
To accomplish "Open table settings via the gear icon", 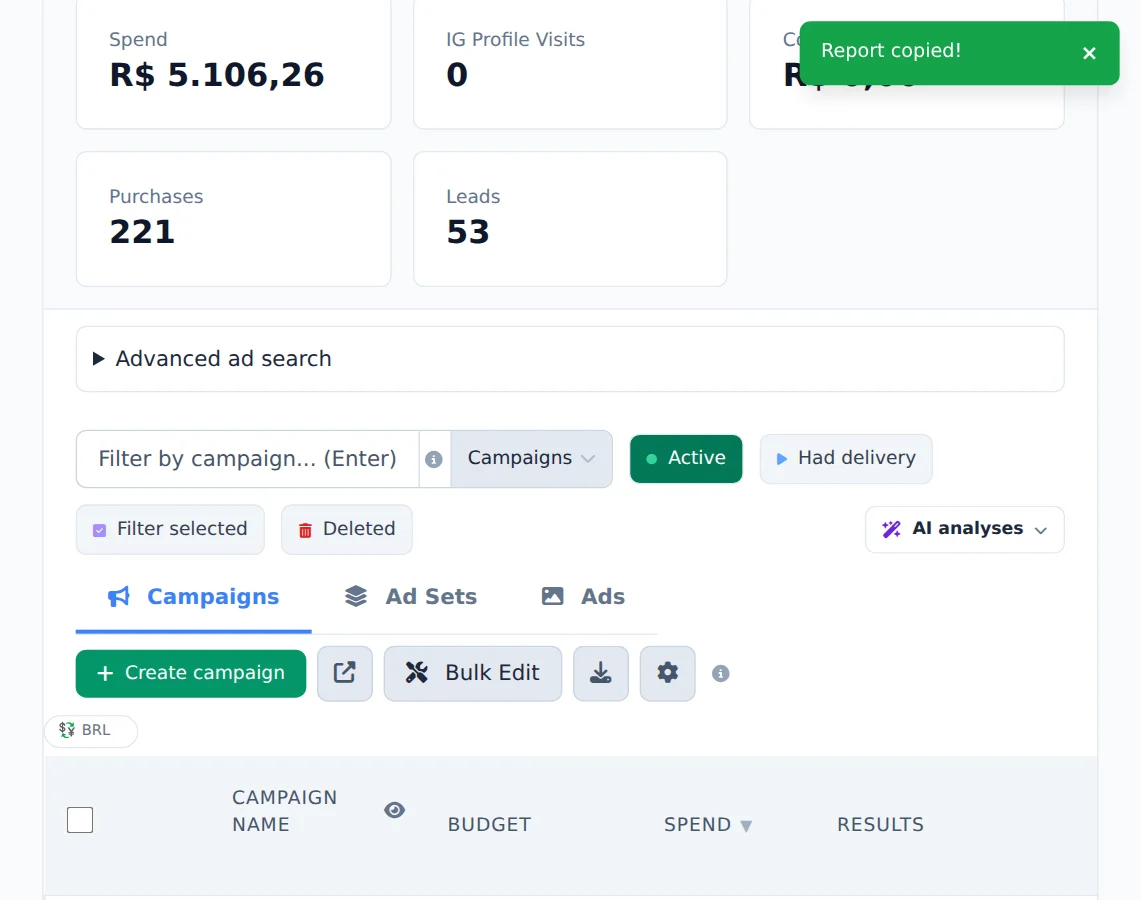I will click(x=667, y=673).
